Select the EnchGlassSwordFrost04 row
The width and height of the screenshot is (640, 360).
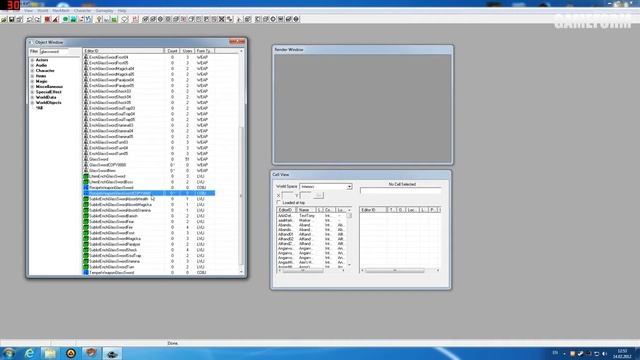click(149, 57)
